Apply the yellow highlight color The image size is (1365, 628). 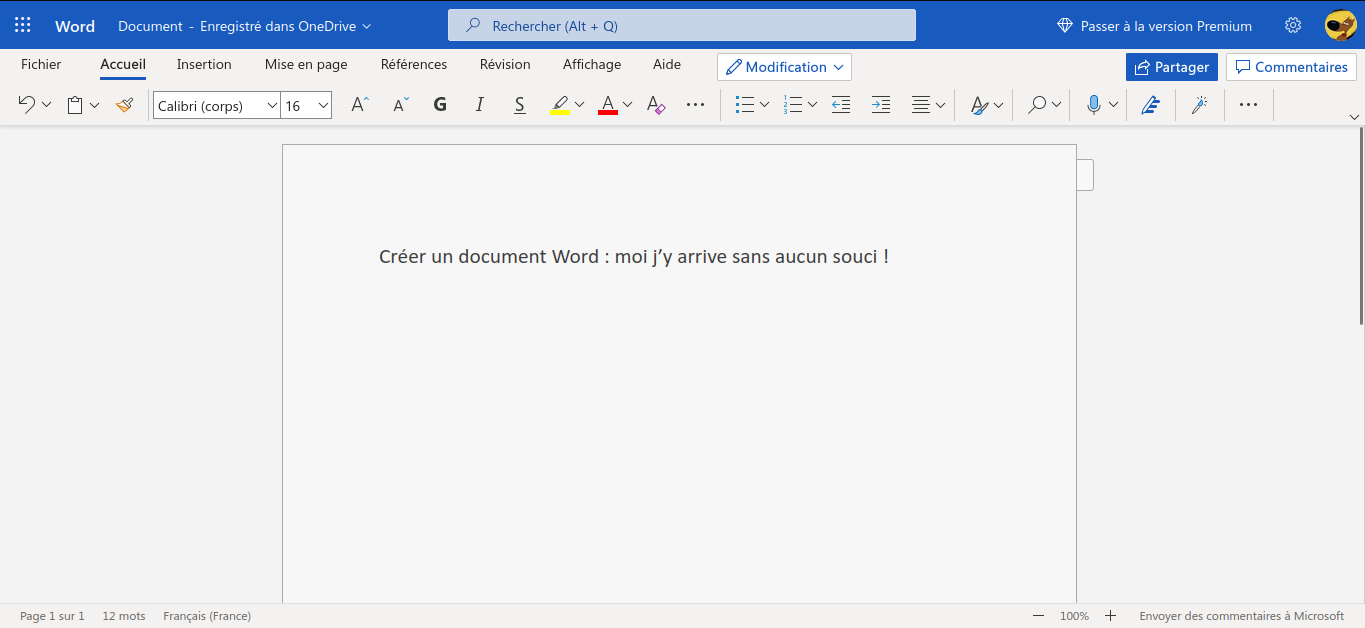click(560, 105)
